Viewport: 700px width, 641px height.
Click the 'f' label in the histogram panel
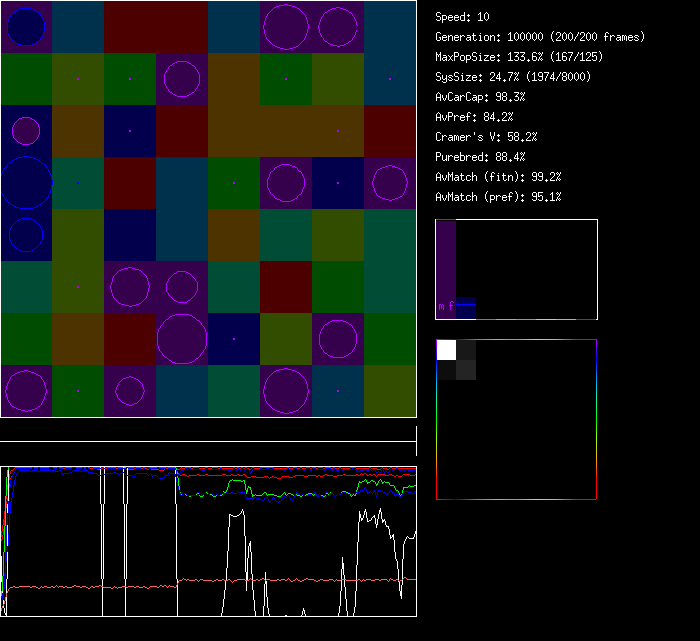451,307
